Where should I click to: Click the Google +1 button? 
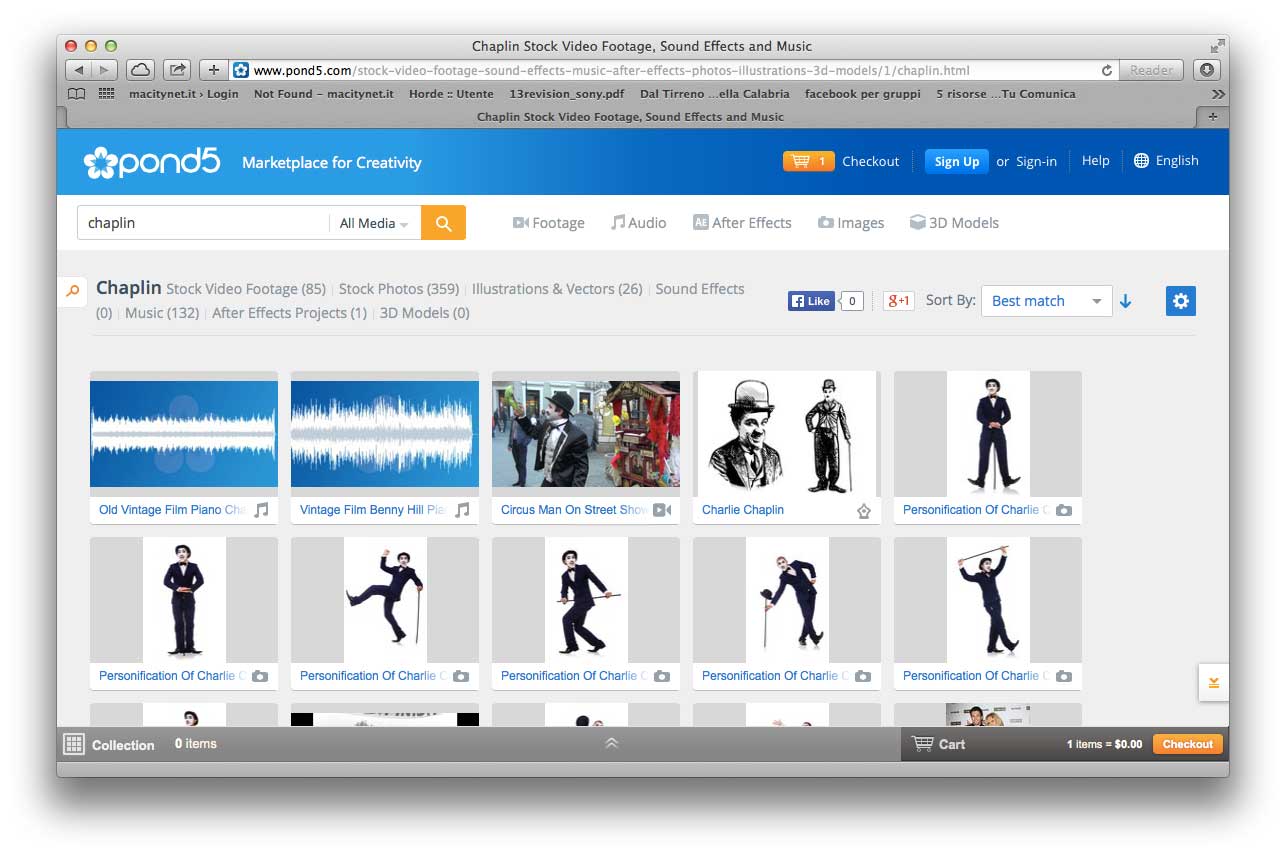(898, 301)
